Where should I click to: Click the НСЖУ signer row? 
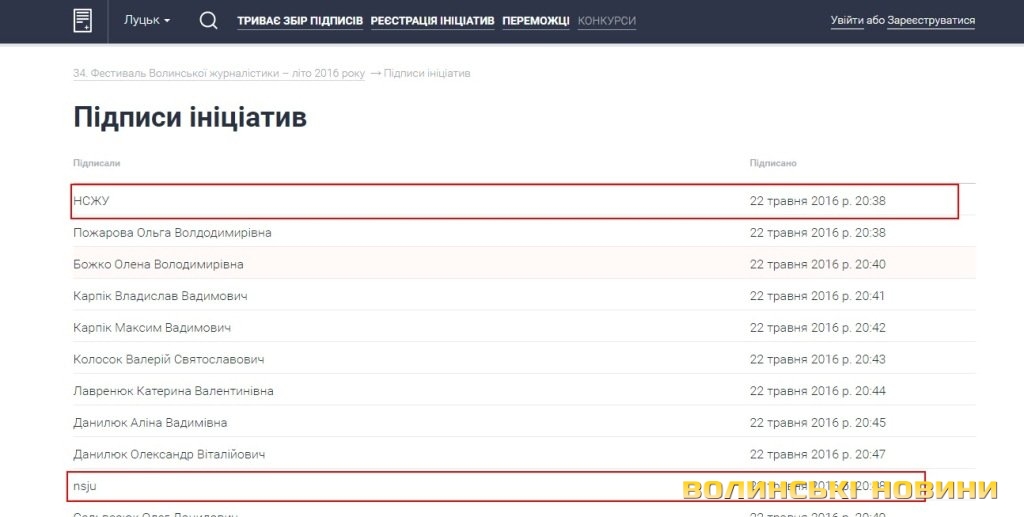click(91, 201)
